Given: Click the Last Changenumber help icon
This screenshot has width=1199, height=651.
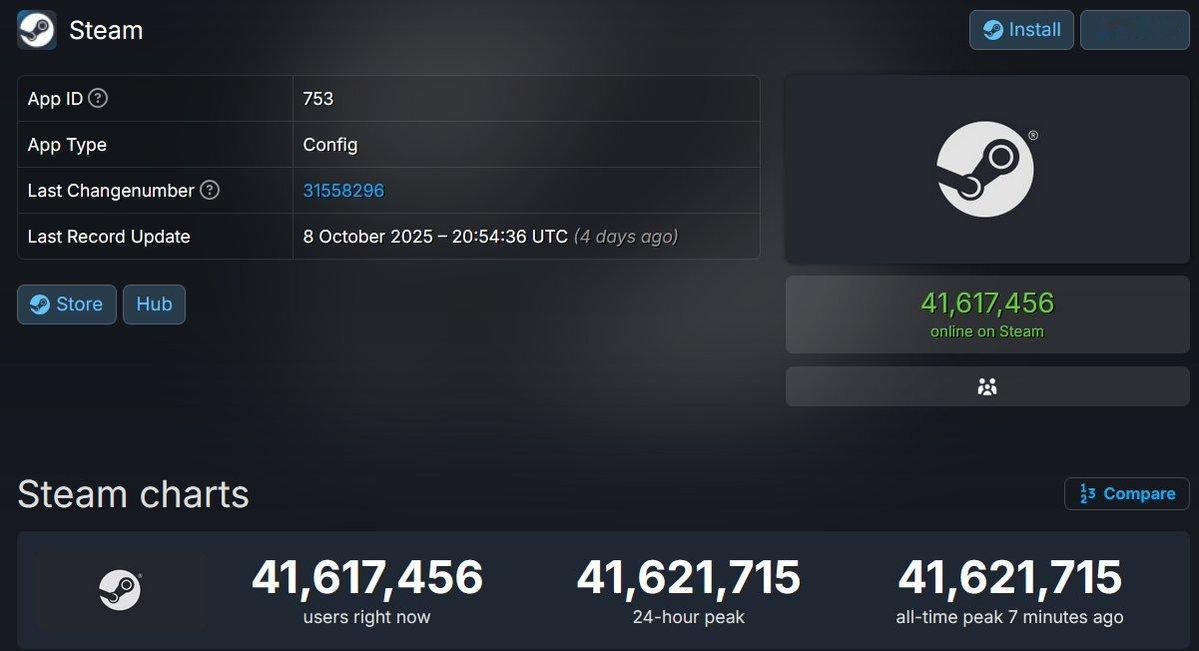Looking at the screenshot, I should click(210, 190).
